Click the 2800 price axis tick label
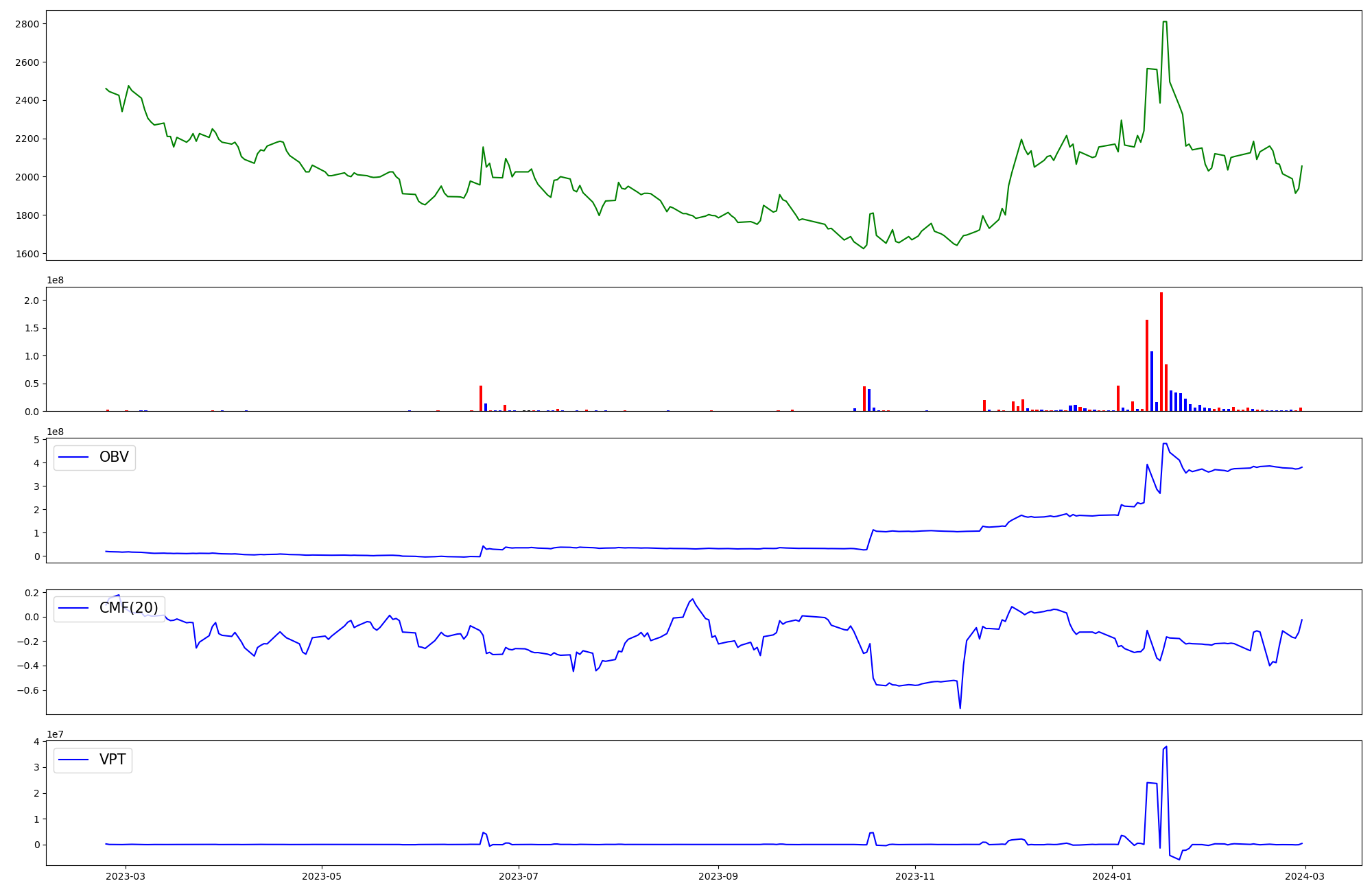Viewport: 1372px width, 892px height. (26, 24)
